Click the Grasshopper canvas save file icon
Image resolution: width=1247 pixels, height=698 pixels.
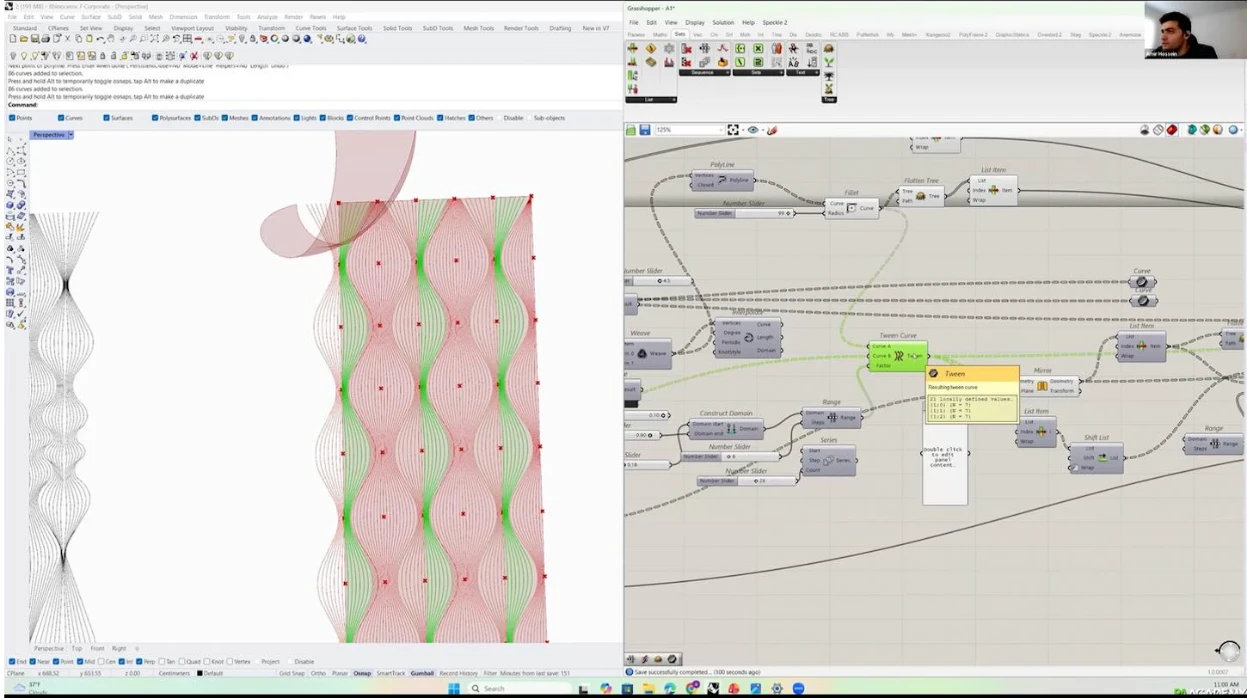(x=645, y=130)
